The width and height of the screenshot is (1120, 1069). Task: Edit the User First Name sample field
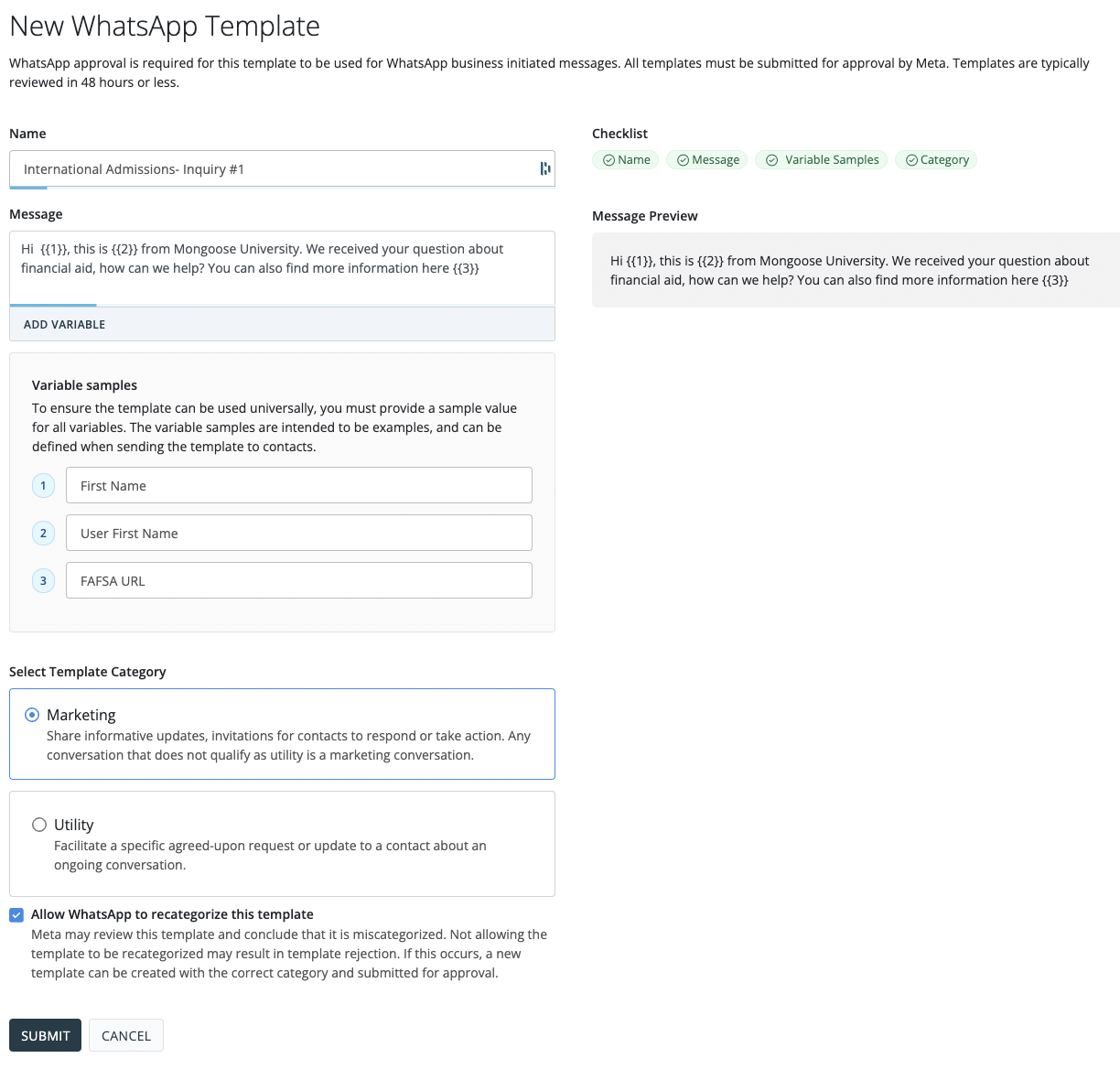[x=298, y=534]
